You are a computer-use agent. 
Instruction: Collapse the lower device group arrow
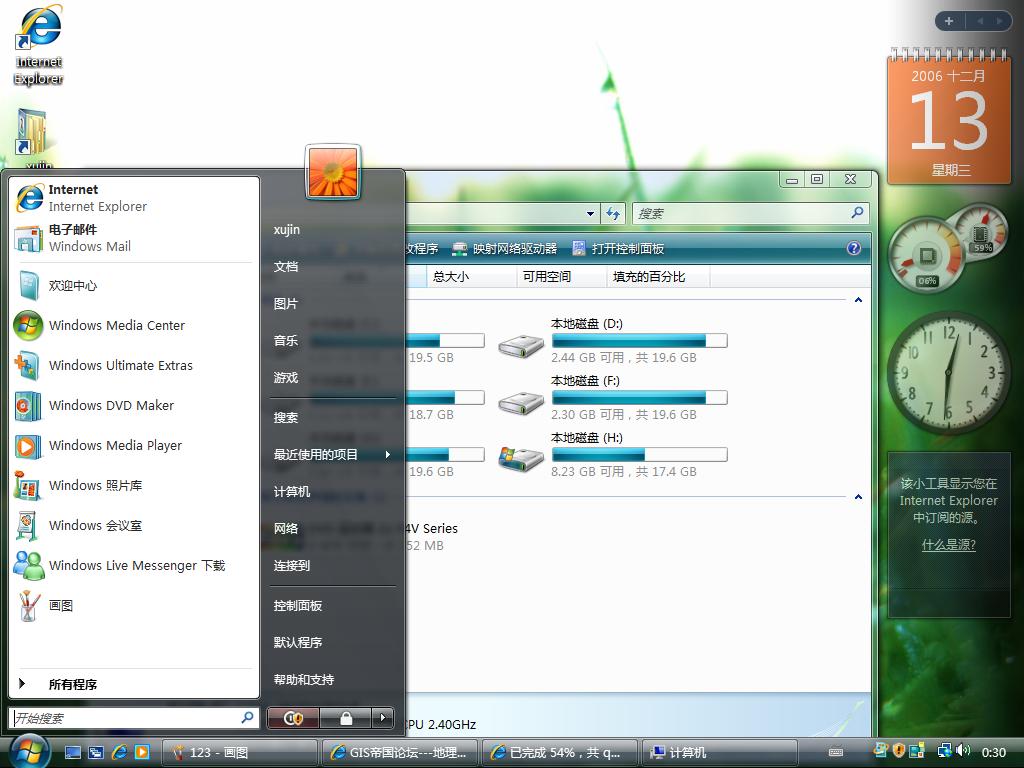pos(858,497)
